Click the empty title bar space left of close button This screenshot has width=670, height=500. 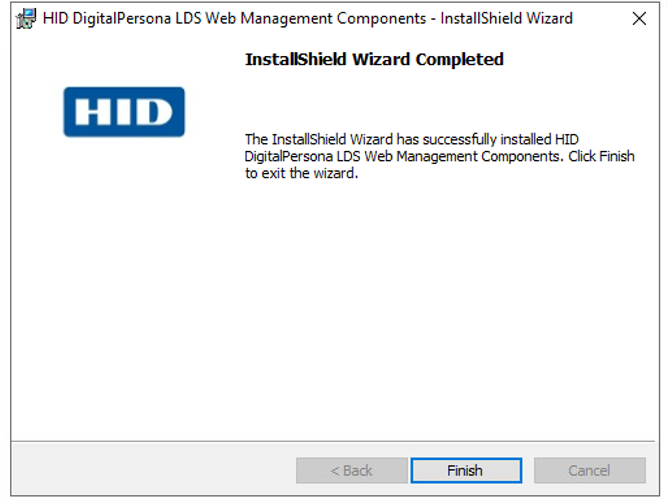(598, 18)
